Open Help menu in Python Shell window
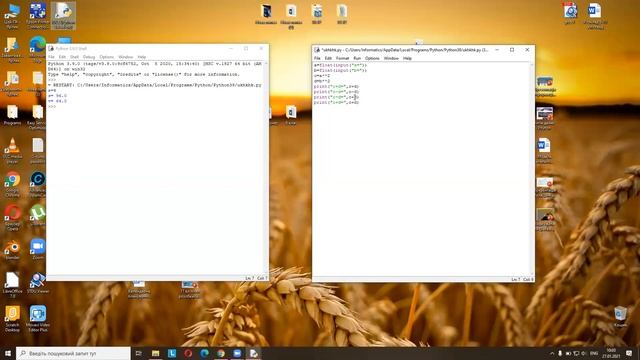 pyautogui.click(x=142, y=57)
